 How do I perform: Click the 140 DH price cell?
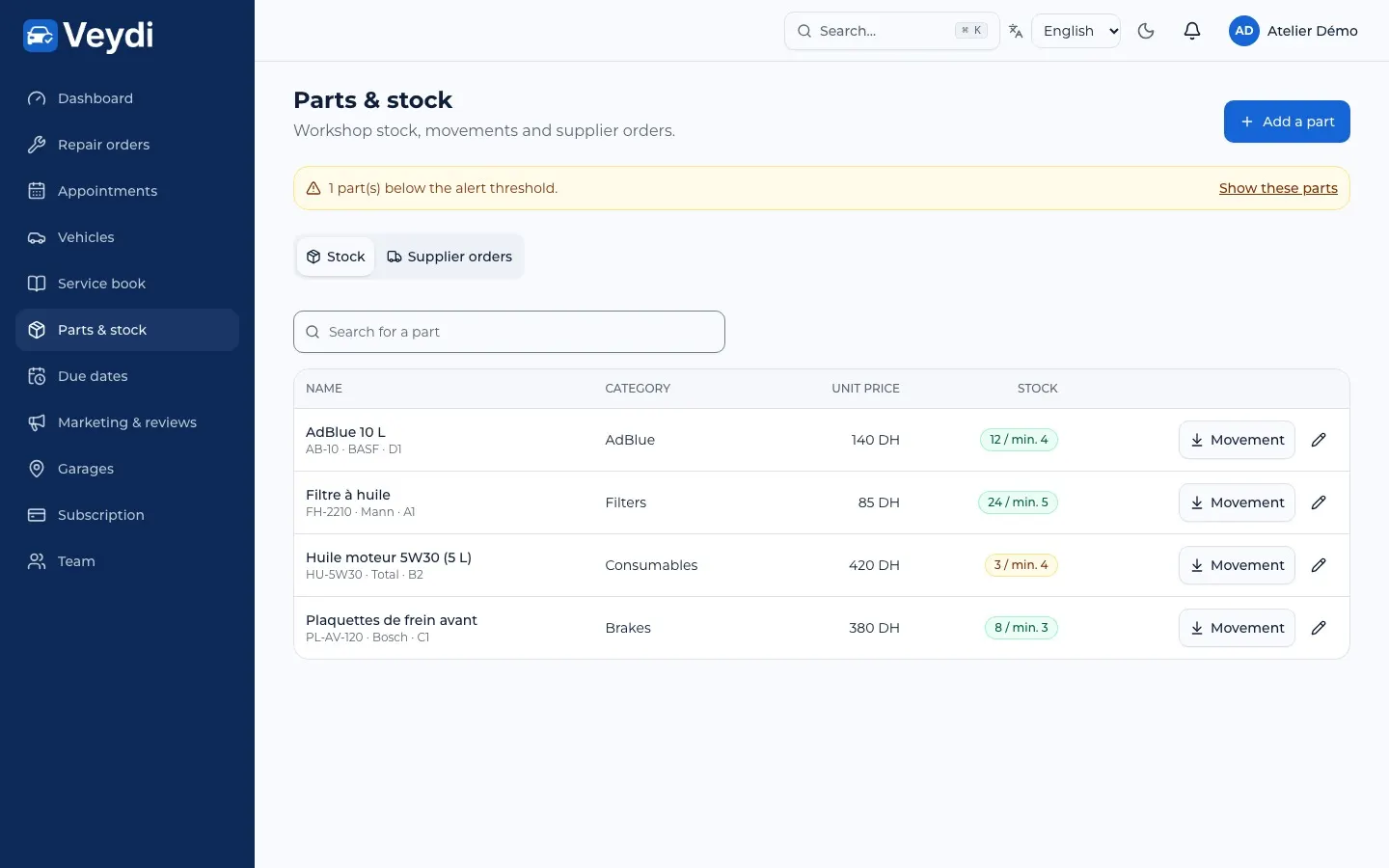875,440
